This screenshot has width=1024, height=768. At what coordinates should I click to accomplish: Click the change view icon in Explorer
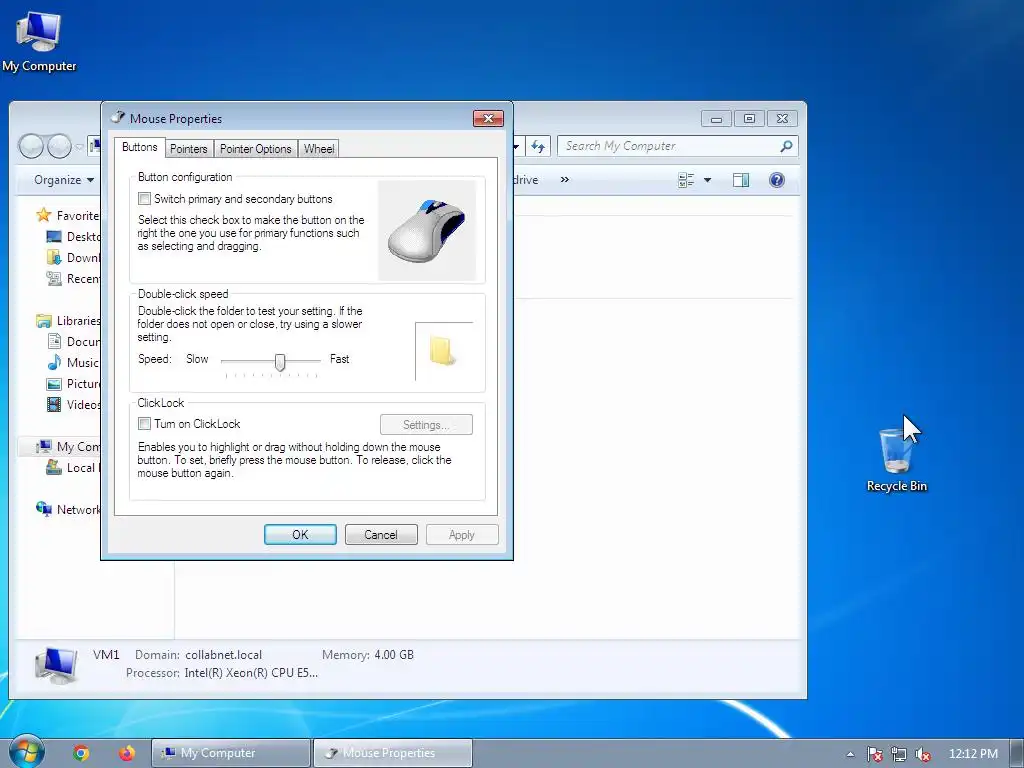[686, 180]
